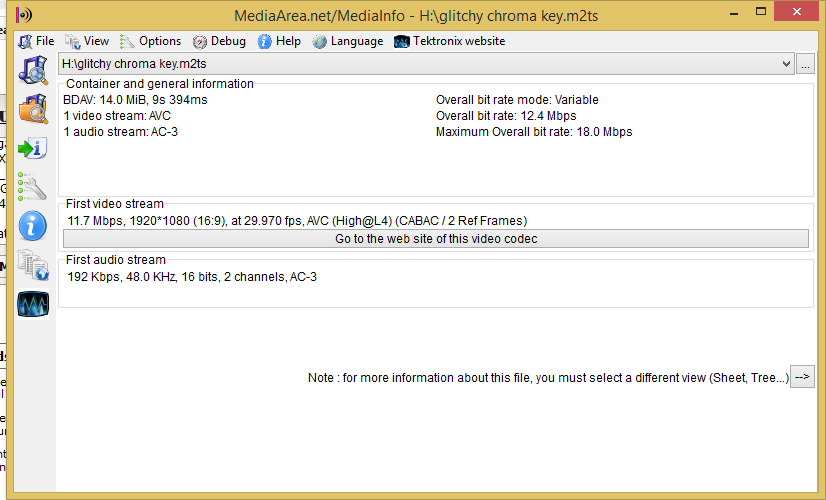Click the 'H:\glitchy chroma key.m2ts' path field
This screenshot has width=826, height=500.
pyautogui.click(x=426, y=64)
